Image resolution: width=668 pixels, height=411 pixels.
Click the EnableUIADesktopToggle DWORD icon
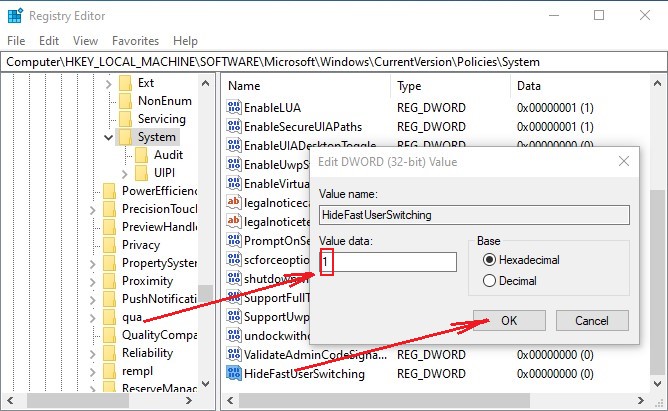tap(233, 145)
